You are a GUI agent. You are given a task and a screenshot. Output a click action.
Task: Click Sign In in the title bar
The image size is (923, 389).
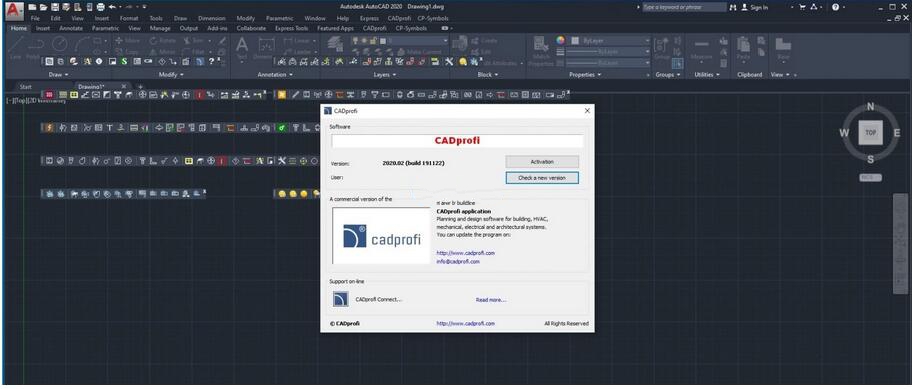point(759,7)
